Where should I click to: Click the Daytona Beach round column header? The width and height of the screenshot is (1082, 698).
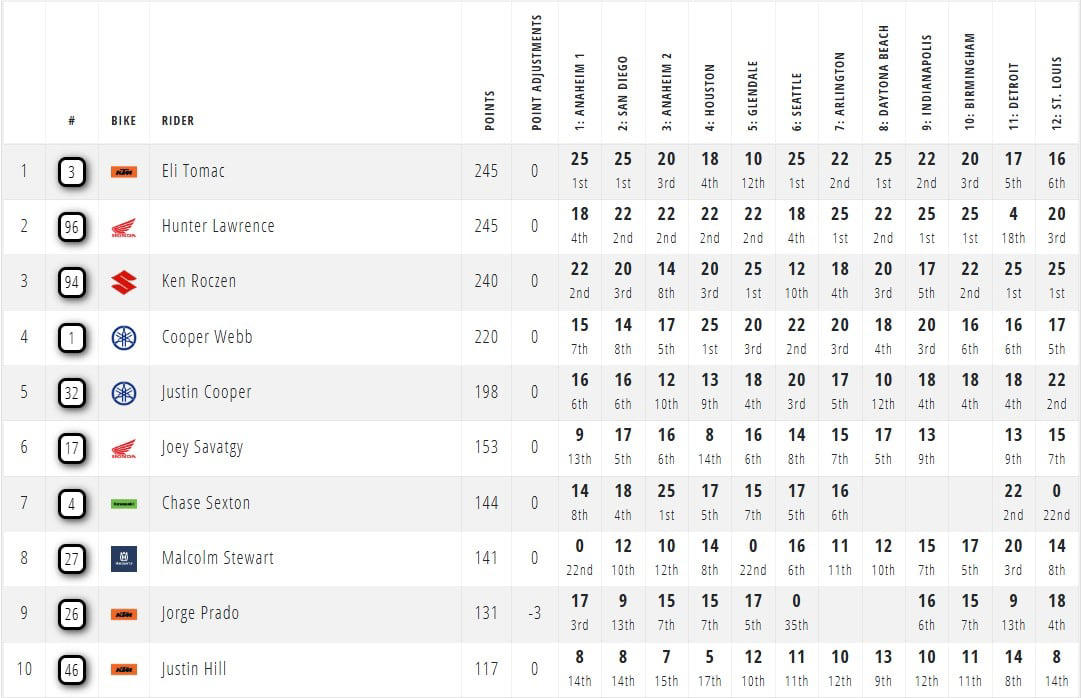tap(884, 78)
